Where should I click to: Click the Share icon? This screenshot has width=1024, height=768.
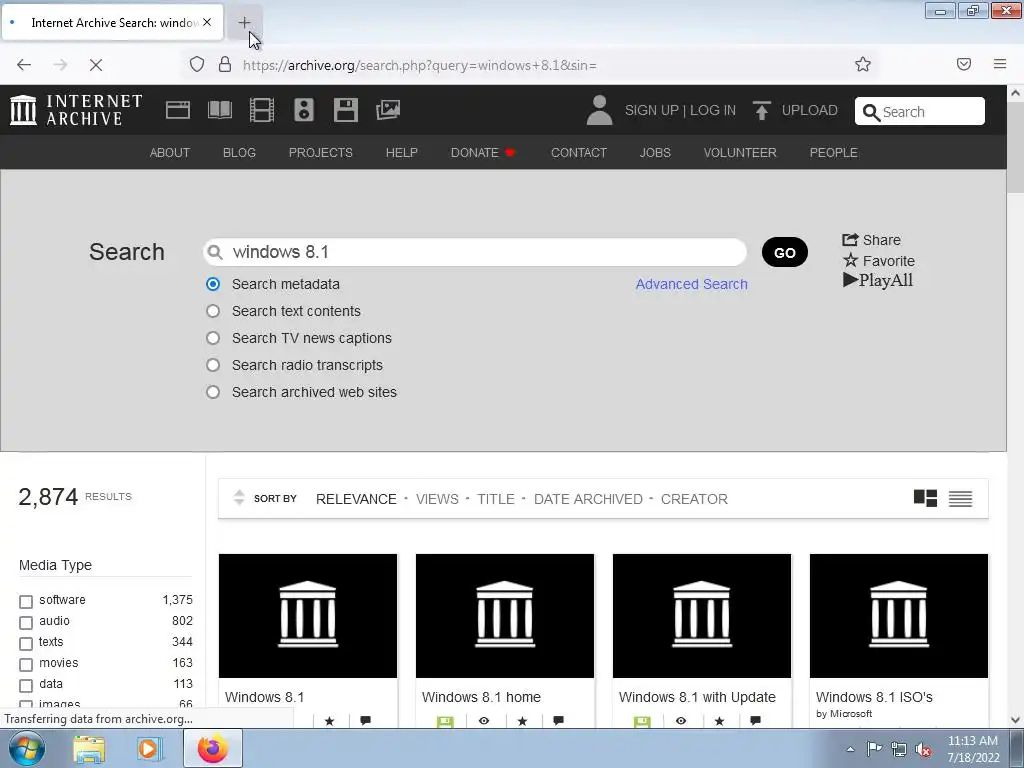(x=850, y=240)
